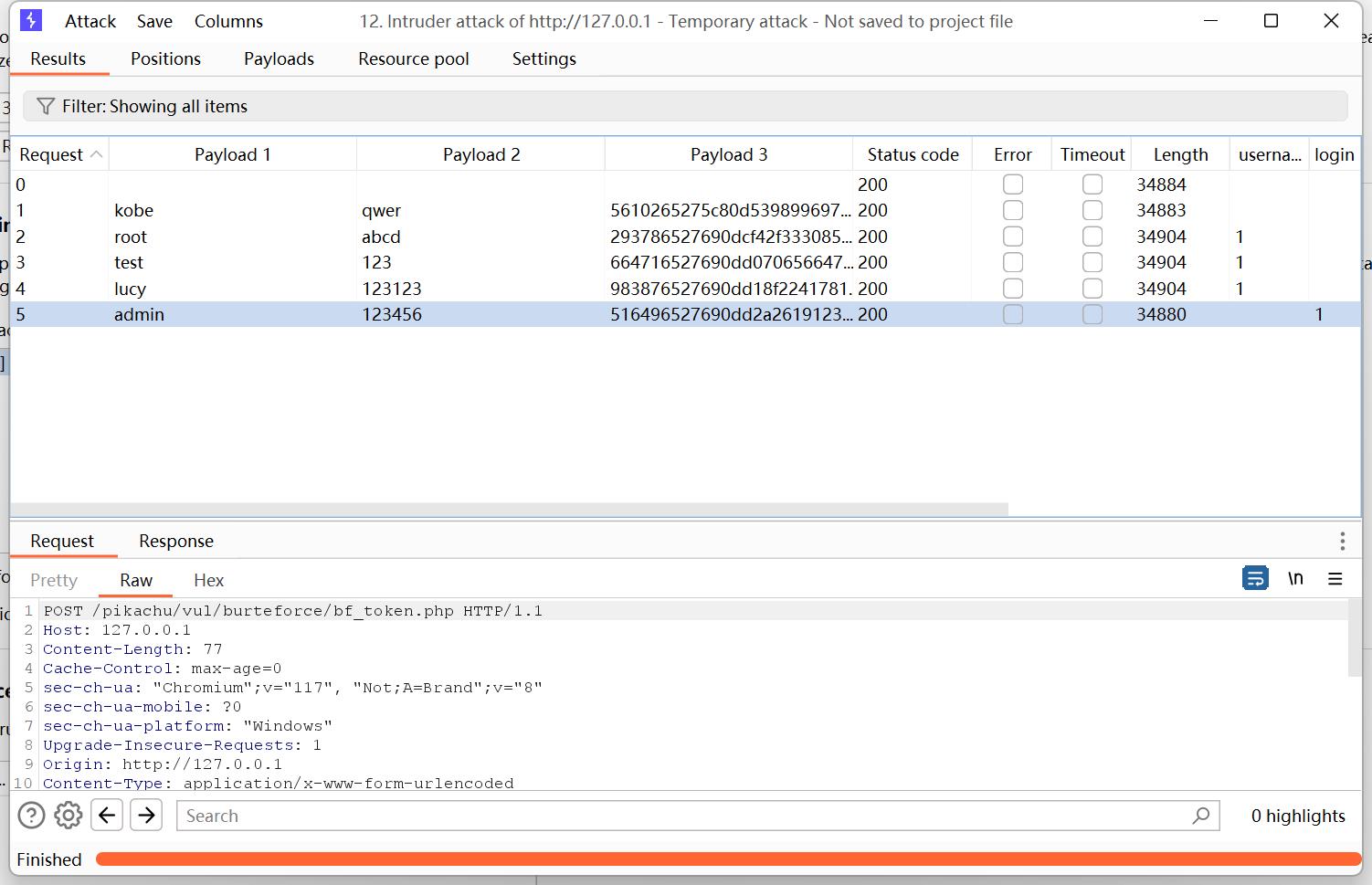Sort by Status code column header
Viewport: 1372px width, 885px height.
913,154
